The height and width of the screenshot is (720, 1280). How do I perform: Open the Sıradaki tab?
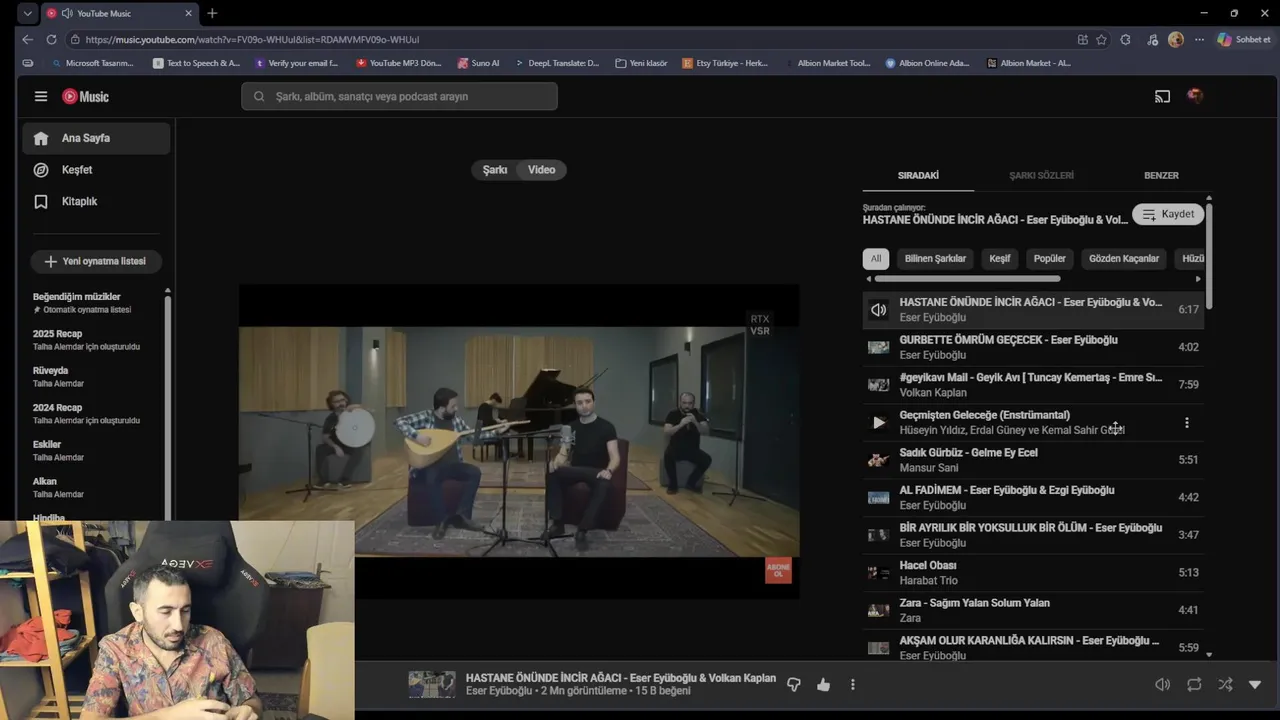918,175
